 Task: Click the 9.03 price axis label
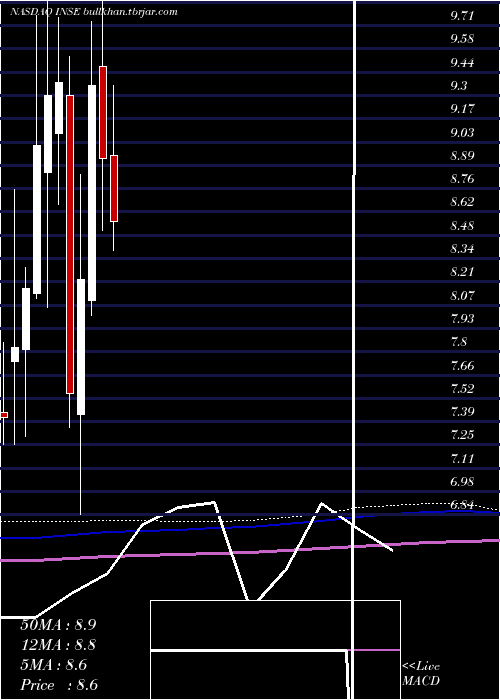[462, 133]
